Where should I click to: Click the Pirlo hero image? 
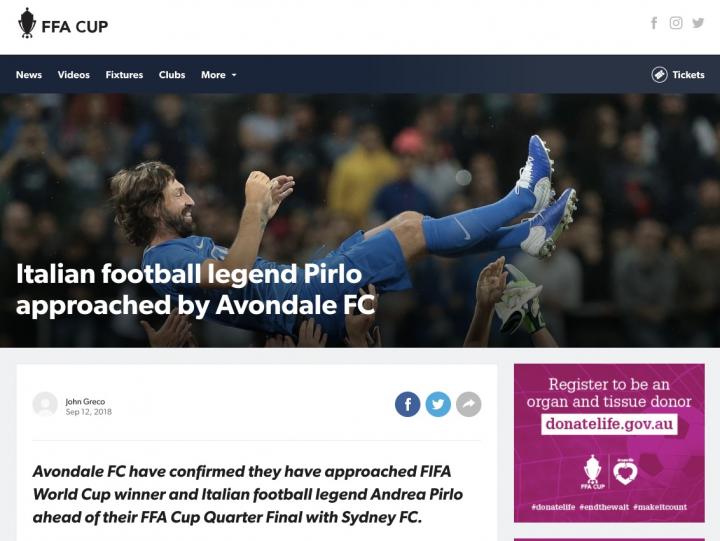pyautogui.click(x=360, y=220)
